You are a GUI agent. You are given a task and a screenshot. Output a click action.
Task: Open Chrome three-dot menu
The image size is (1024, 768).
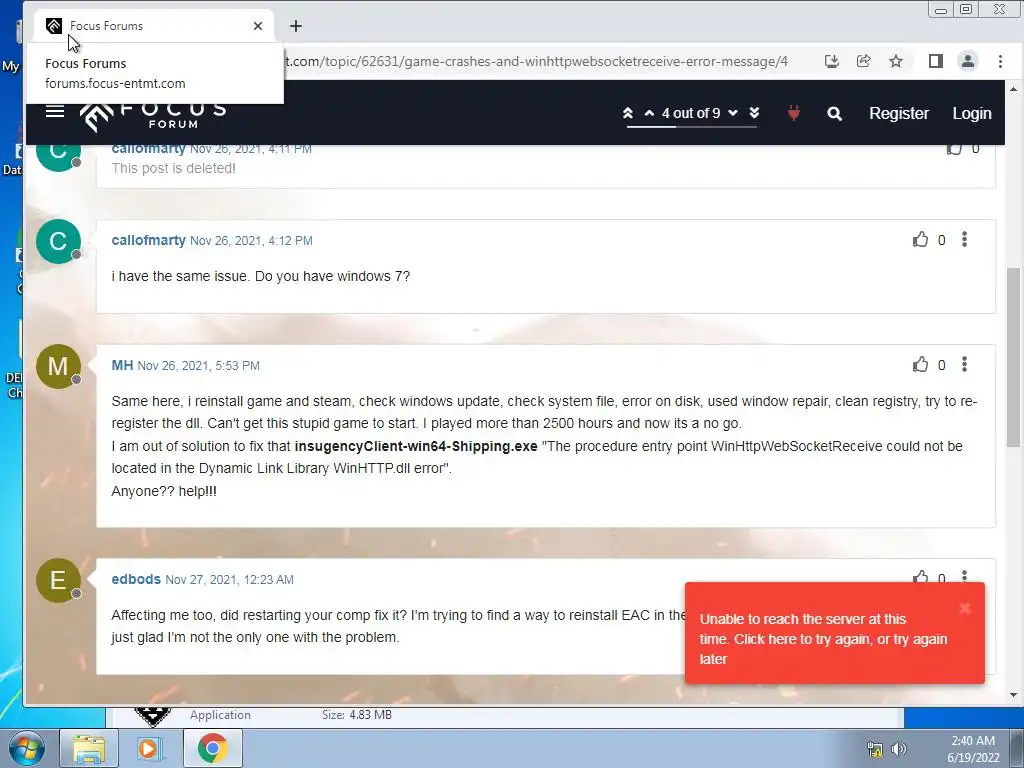(1000, 61)
